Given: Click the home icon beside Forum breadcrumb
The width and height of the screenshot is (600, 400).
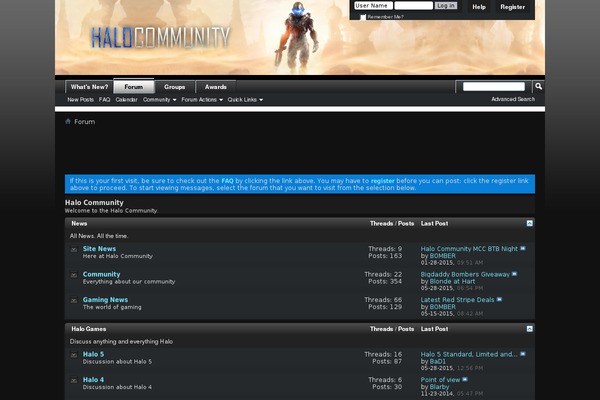Looking at the screenshot, I should pyautogui.click(x=68, y=121).
